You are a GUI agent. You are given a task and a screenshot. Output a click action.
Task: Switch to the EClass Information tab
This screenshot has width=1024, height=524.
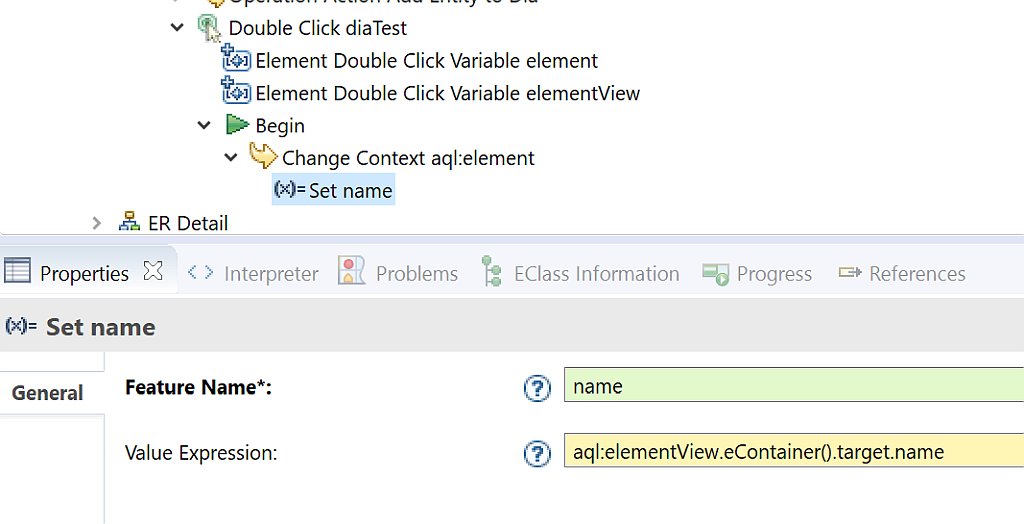[580, 272]
